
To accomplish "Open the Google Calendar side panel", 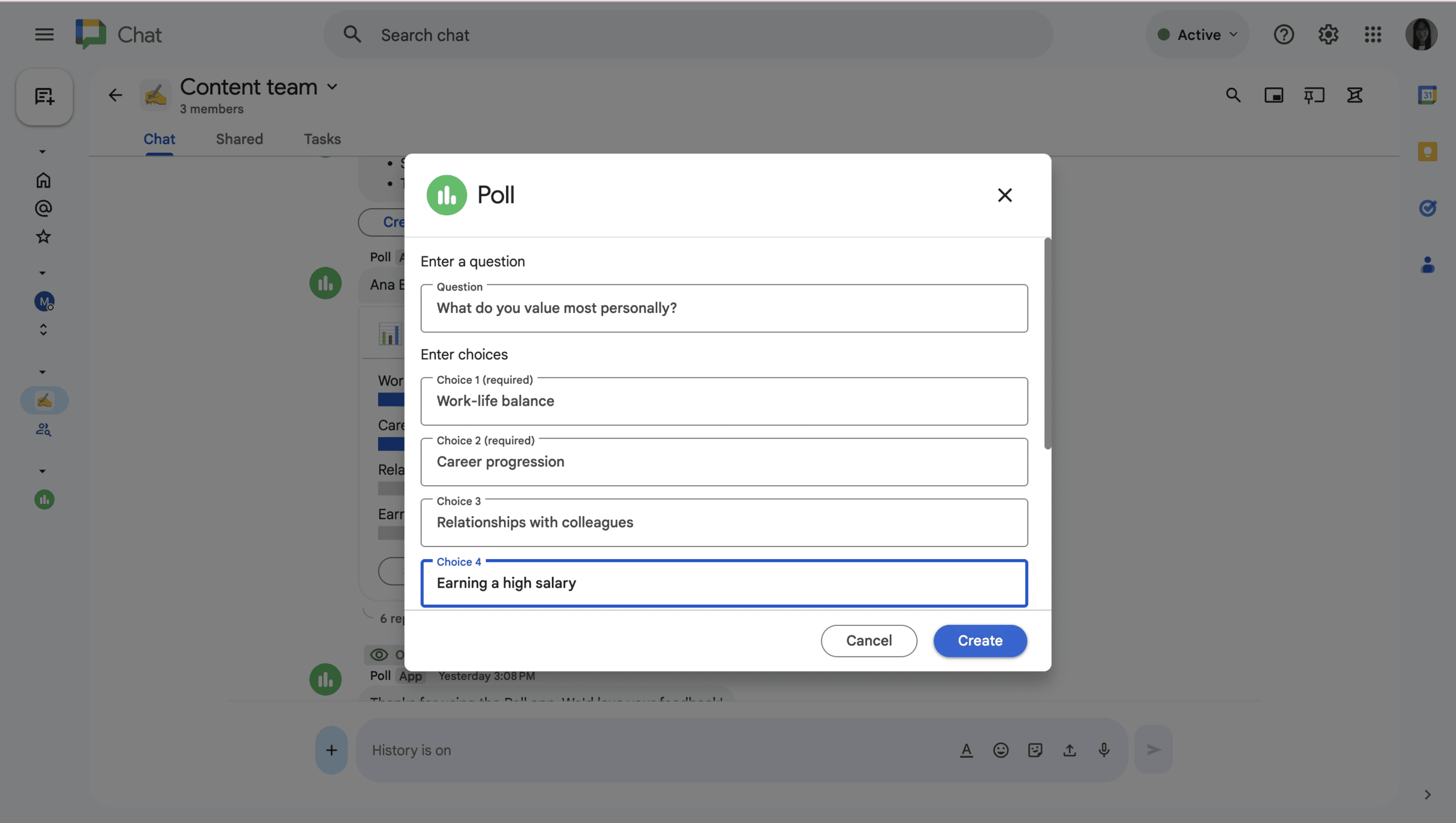I will 1428,95.
